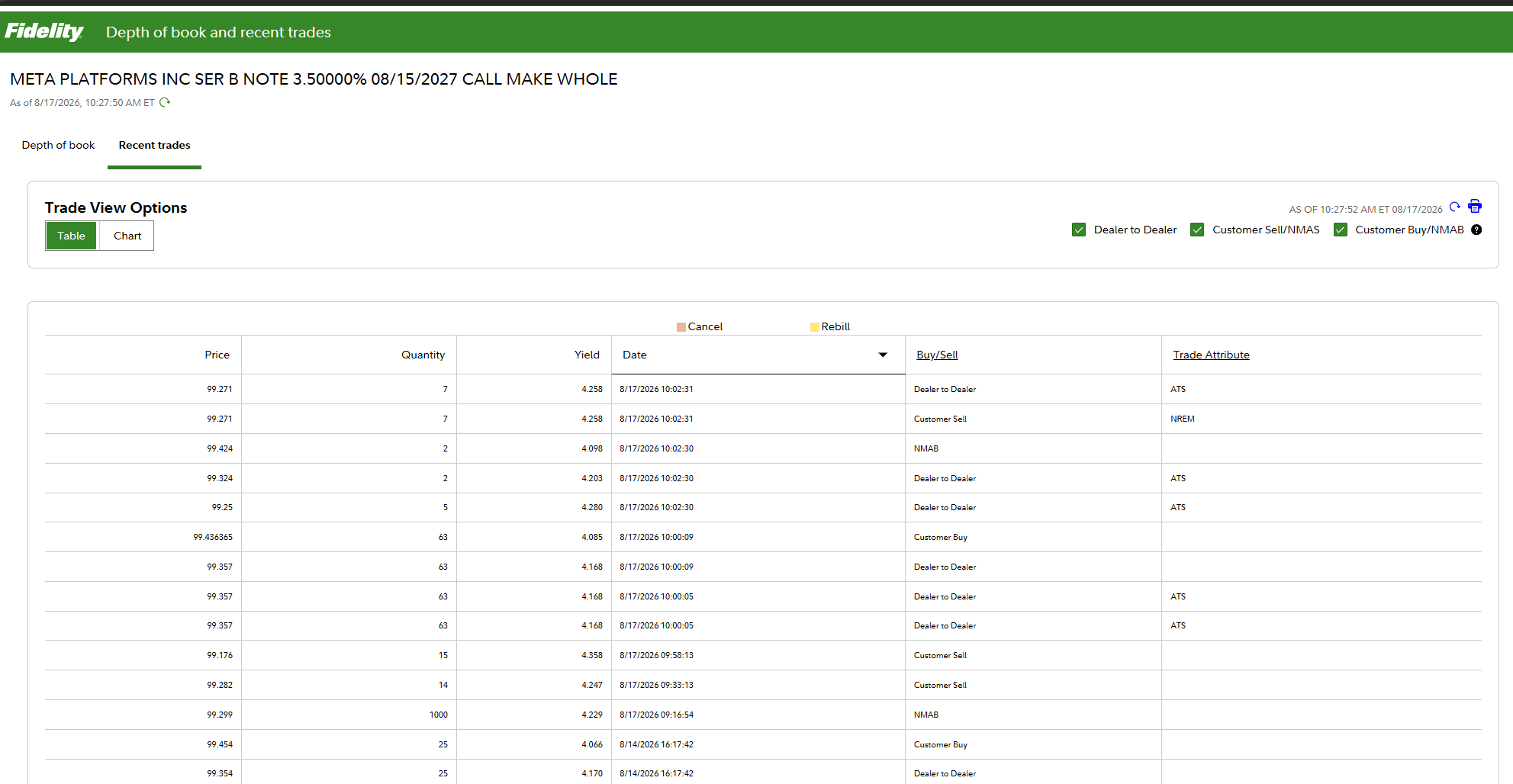Screen dimensions: 1513x784
Task: Show trades in Table view
Action: coord(71,236)
